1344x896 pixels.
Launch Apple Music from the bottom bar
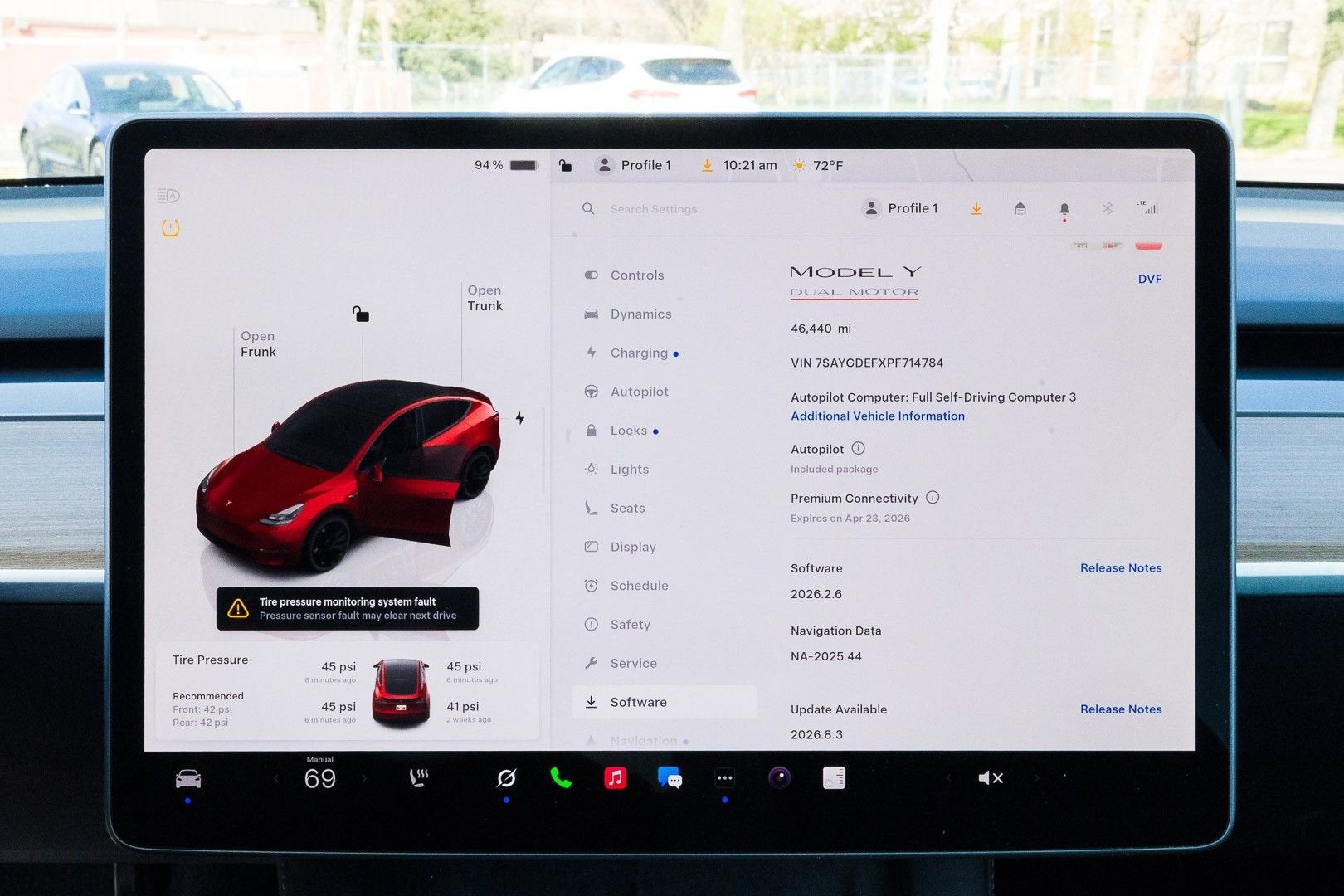(x=615, y=778)
